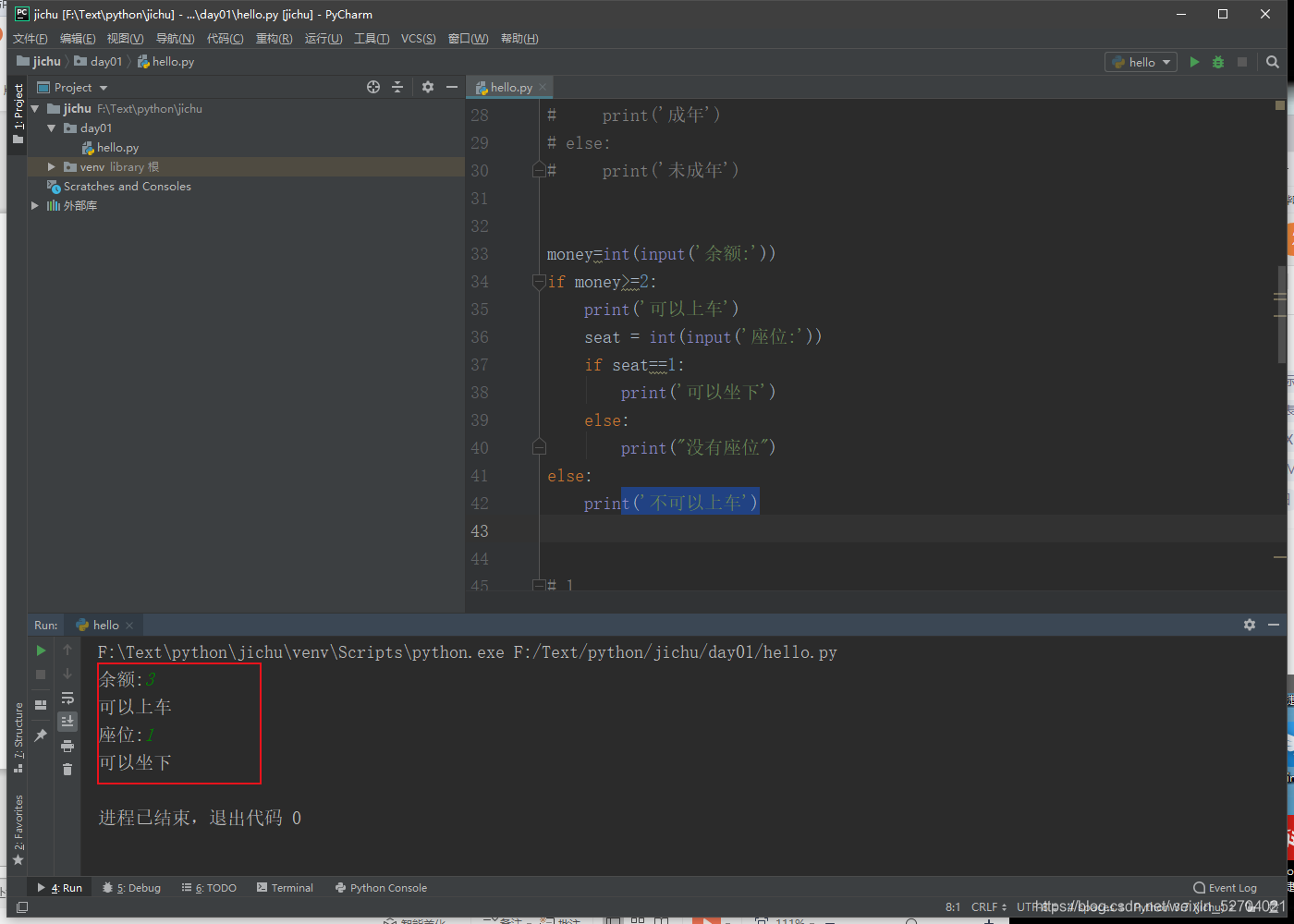Viewport: 1294px width, 924px height.
Task: Collapse the day01 folder
Action: [52, 128]
